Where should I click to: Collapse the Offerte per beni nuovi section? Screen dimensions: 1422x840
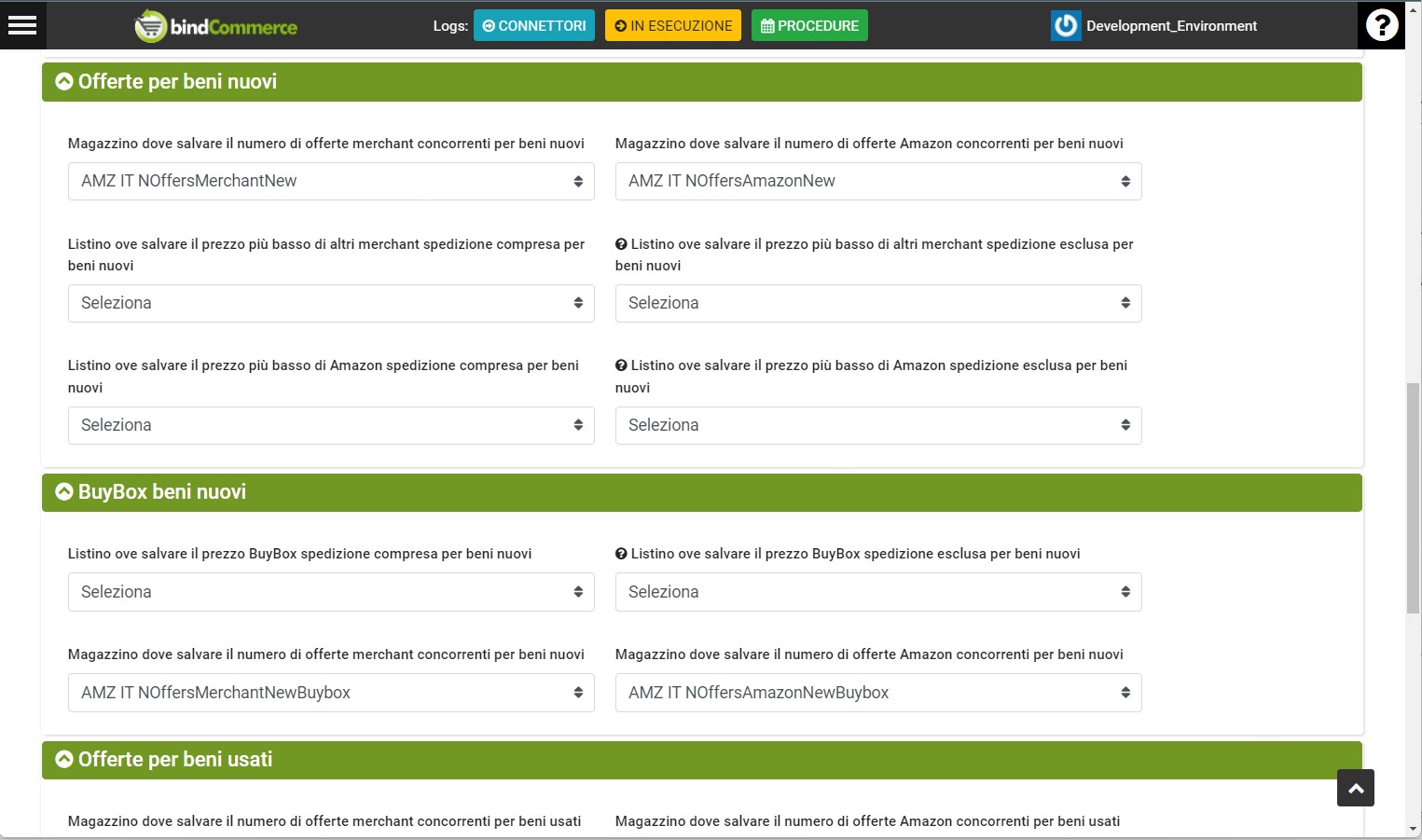click(63, 81)
